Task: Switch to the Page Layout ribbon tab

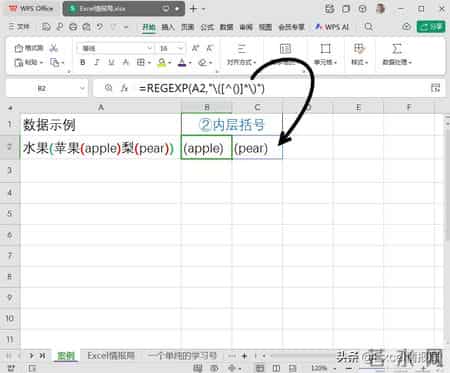Action: click(187, 27)
